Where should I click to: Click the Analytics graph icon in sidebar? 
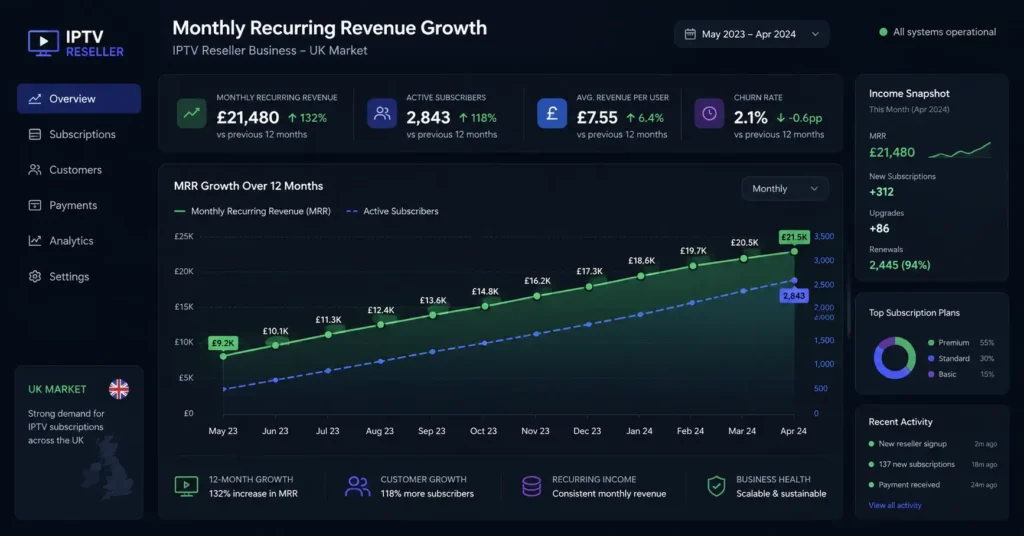click(x=35, y=241)
